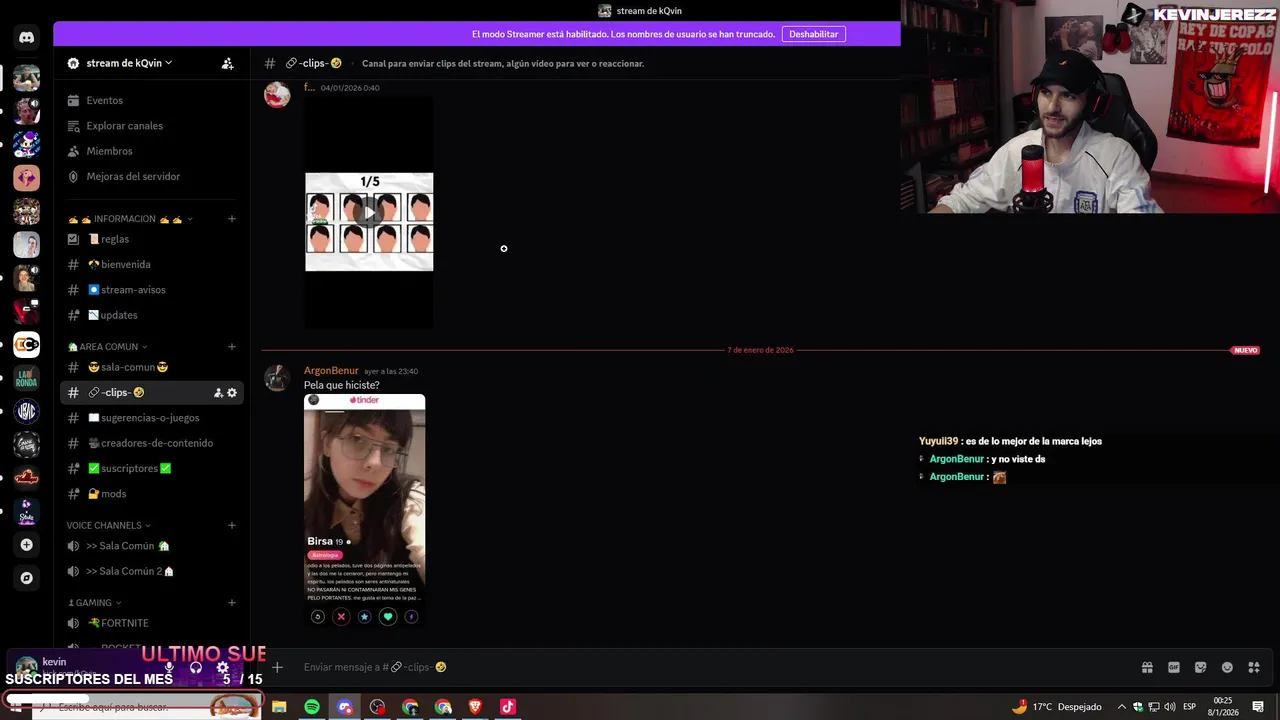Disable Streamer mode with Deshabilitar button

pyautogui.click(x=813, y=34)
